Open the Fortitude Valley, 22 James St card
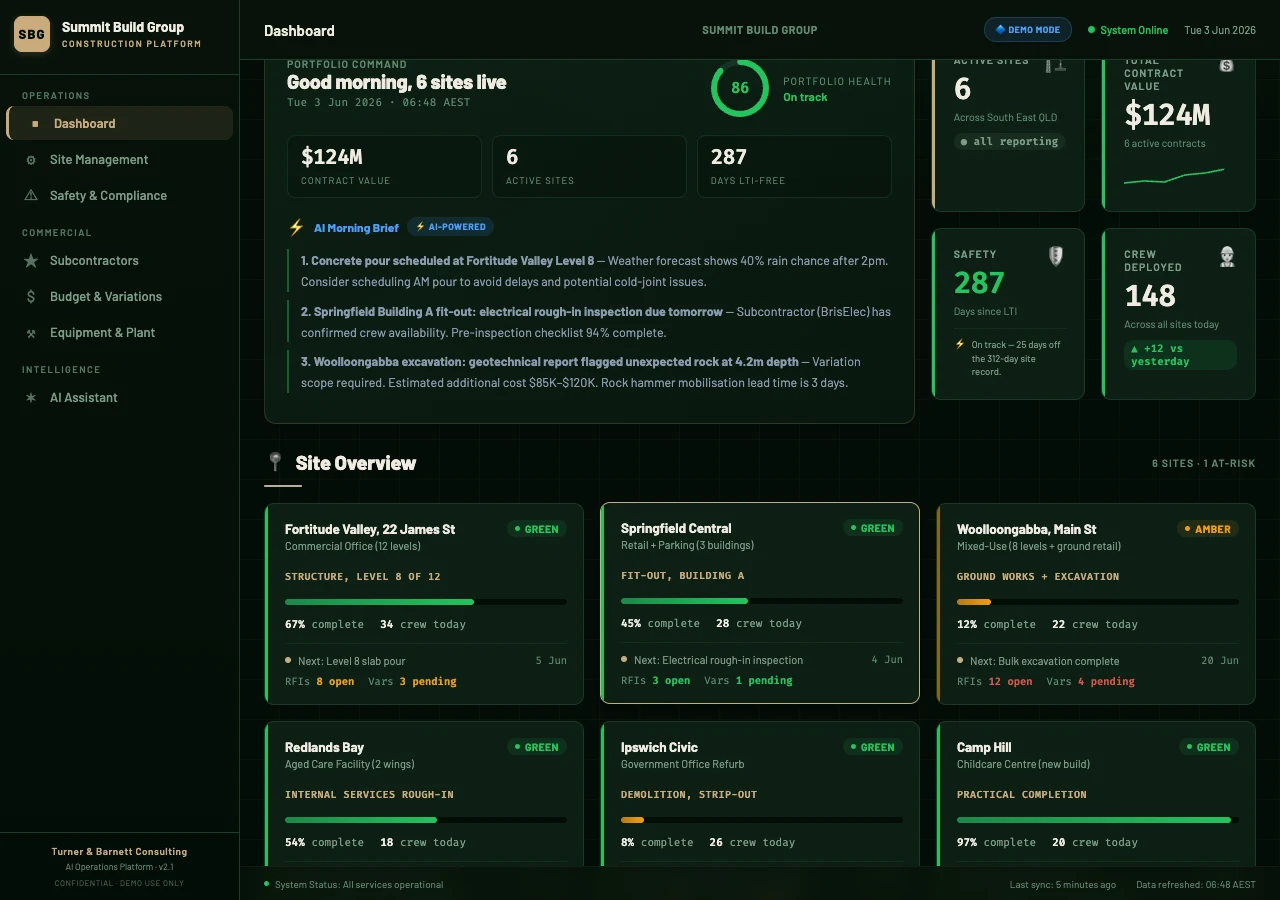This screenshot has height=900, width=1280. point(424,604)
